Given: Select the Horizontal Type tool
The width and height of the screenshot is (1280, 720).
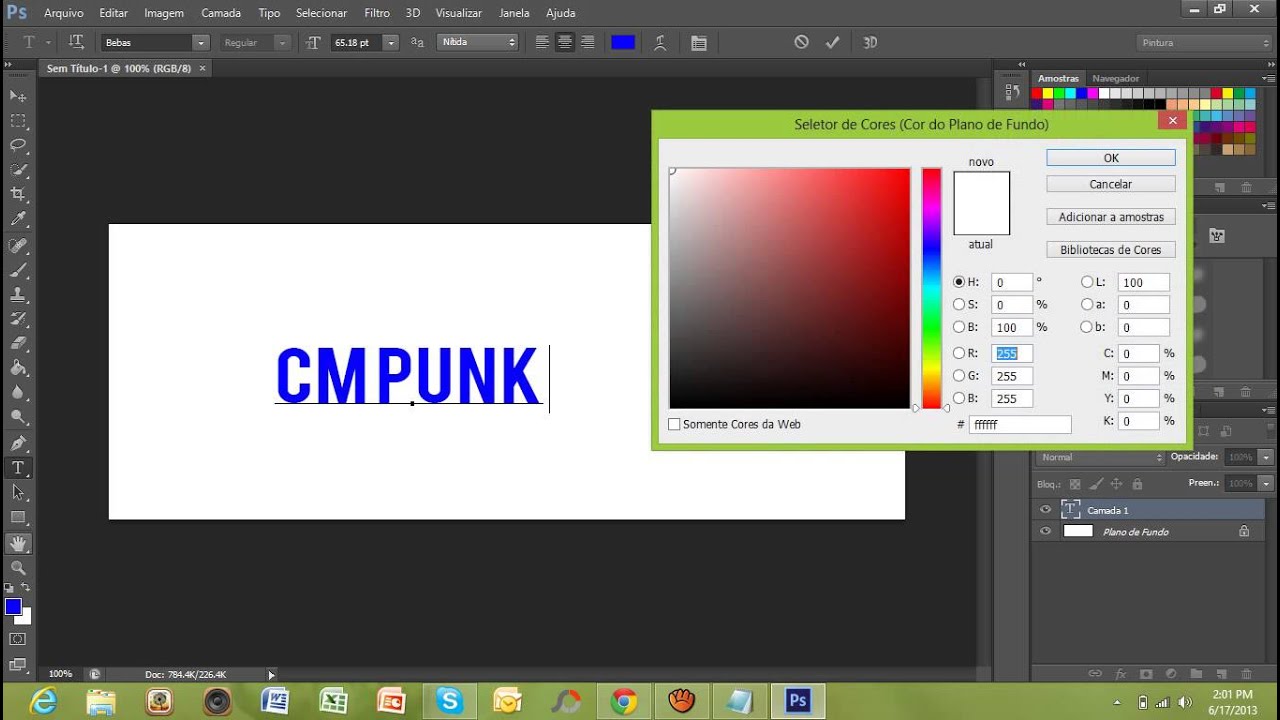Looking at the screenshot, I should (18, 468).
